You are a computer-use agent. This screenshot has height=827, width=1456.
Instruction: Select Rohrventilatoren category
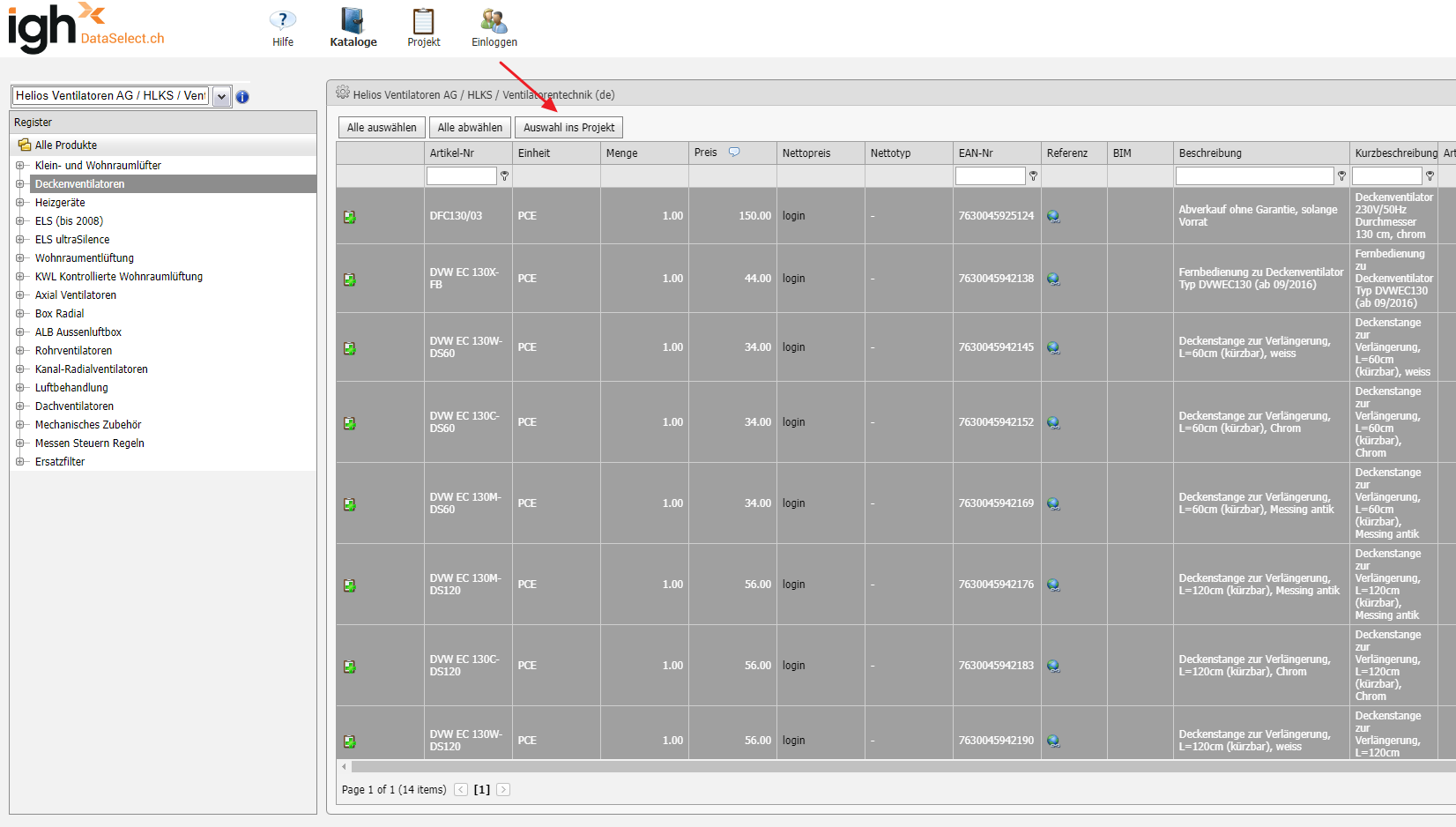point(73,350)
